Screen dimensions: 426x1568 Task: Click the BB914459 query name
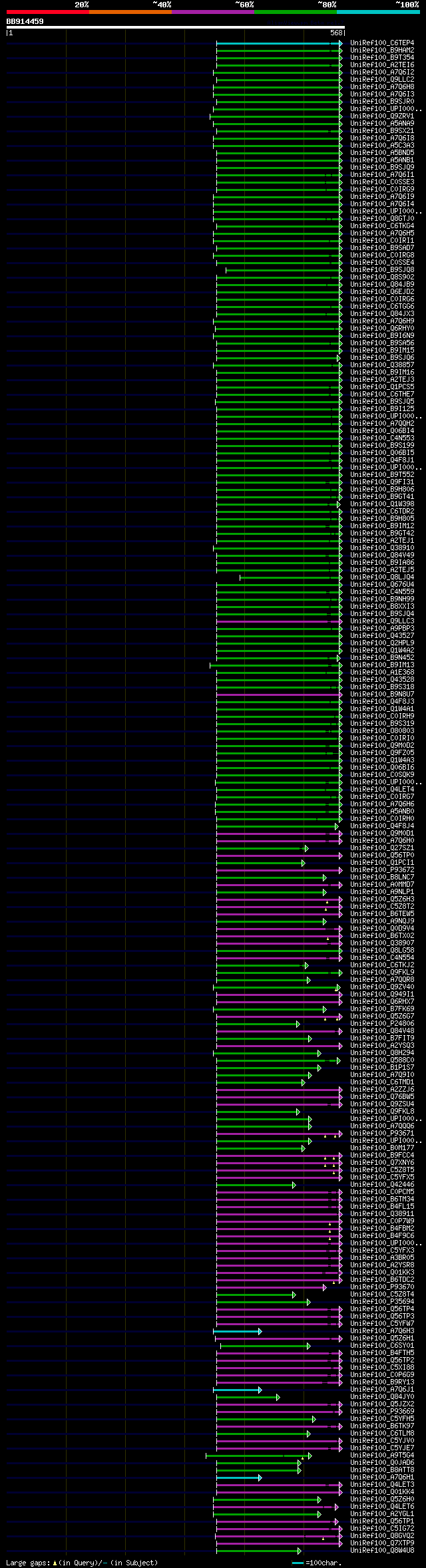coord(25,21)
